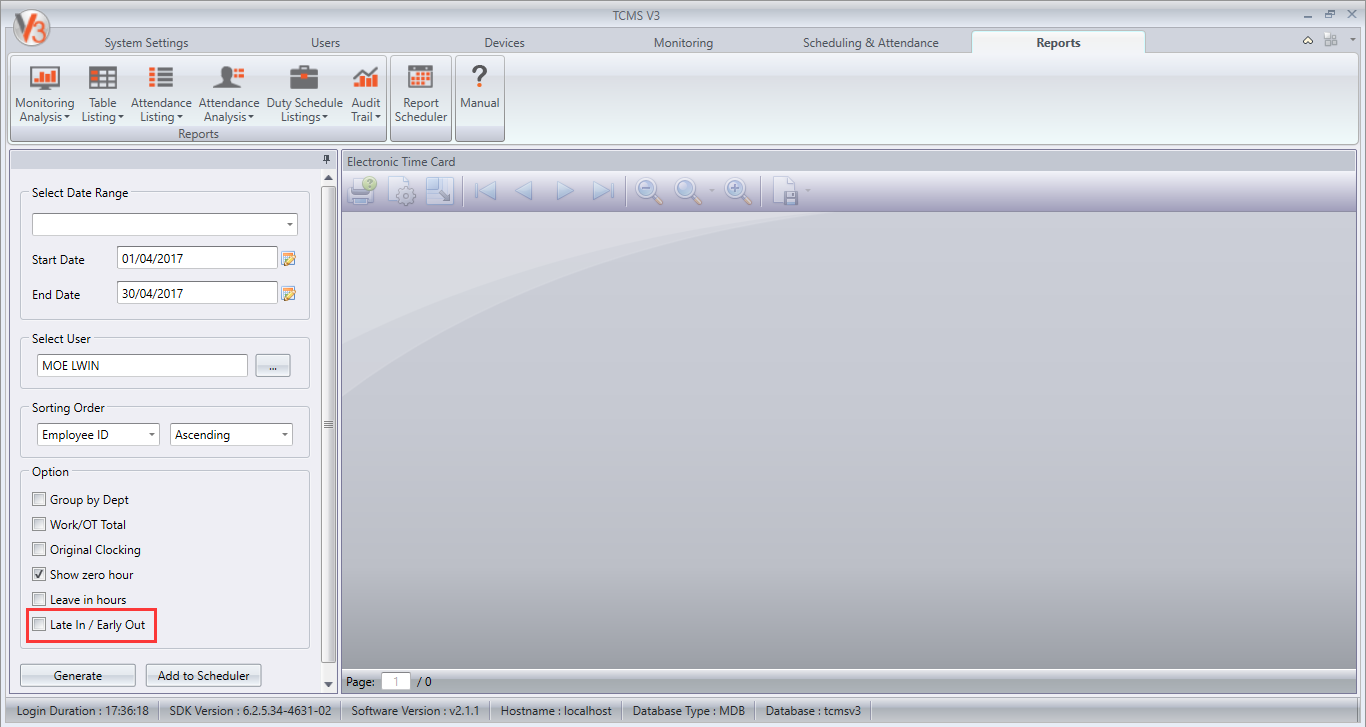The width and height of the screenshot is (1366, 727).
Task: Select the Monitoring tab
Action: click(683, 43)
